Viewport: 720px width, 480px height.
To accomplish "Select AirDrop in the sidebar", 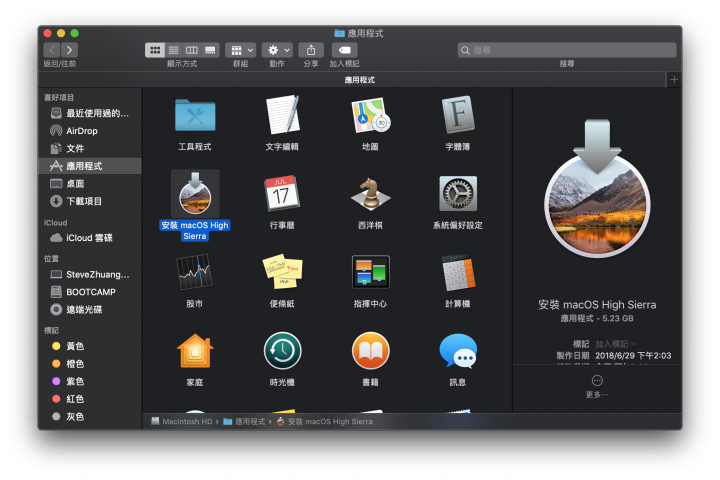I will coord(90,131).
